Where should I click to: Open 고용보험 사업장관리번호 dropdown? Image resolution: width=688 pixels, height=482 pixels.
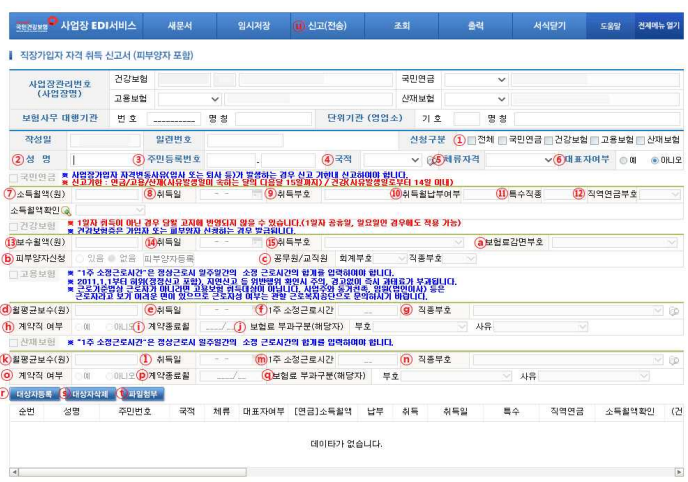click(x=190, y=99)
